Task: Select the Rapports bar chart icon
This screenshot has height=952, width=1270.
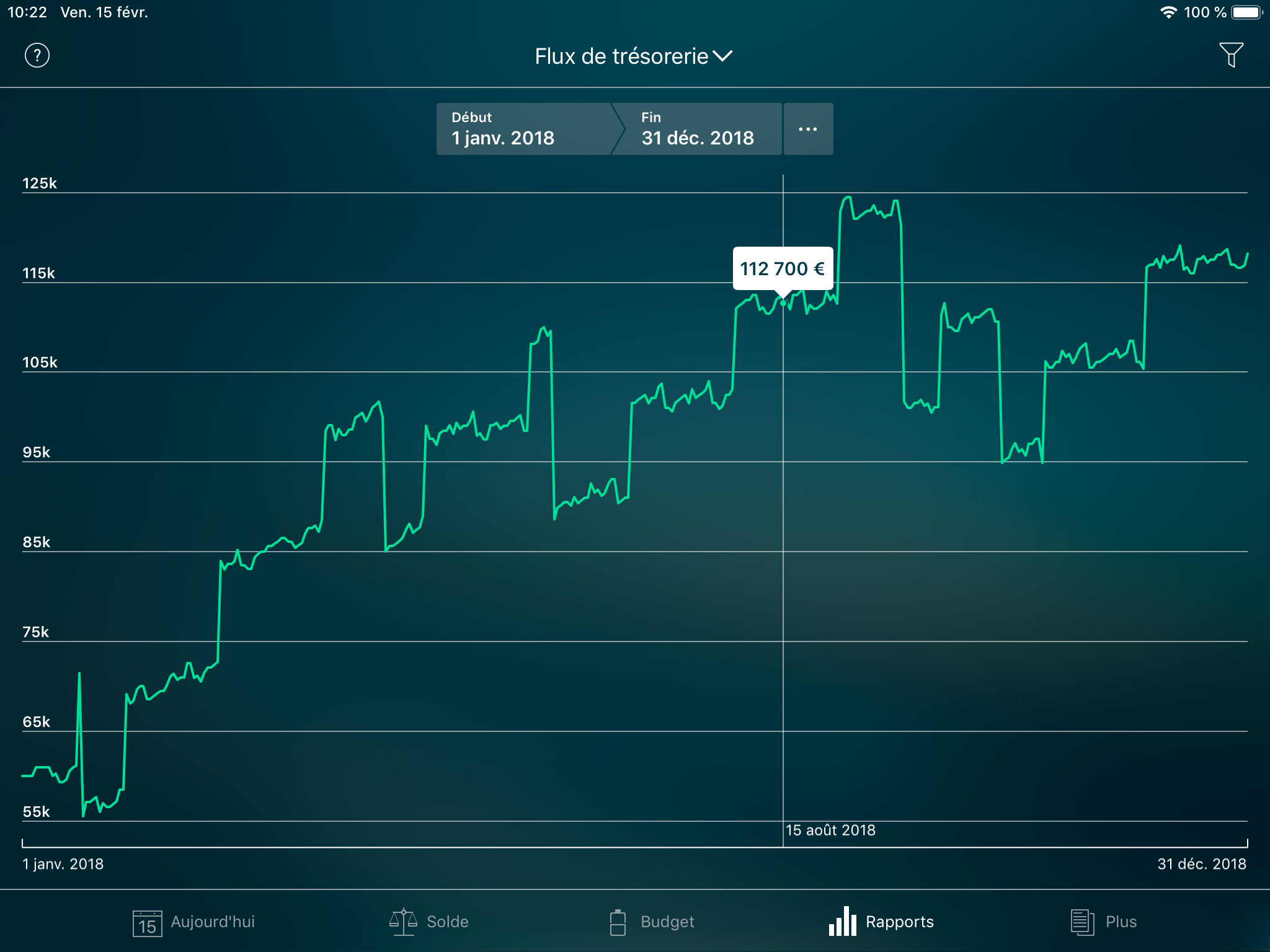Action: click(841, 921)
